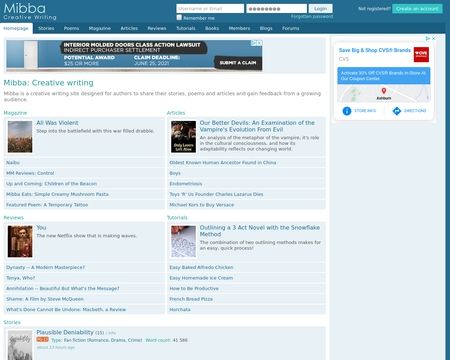Open the Tutorials tab
The image size is (450, 360).
pyautogui.click(x=186, y=28)
